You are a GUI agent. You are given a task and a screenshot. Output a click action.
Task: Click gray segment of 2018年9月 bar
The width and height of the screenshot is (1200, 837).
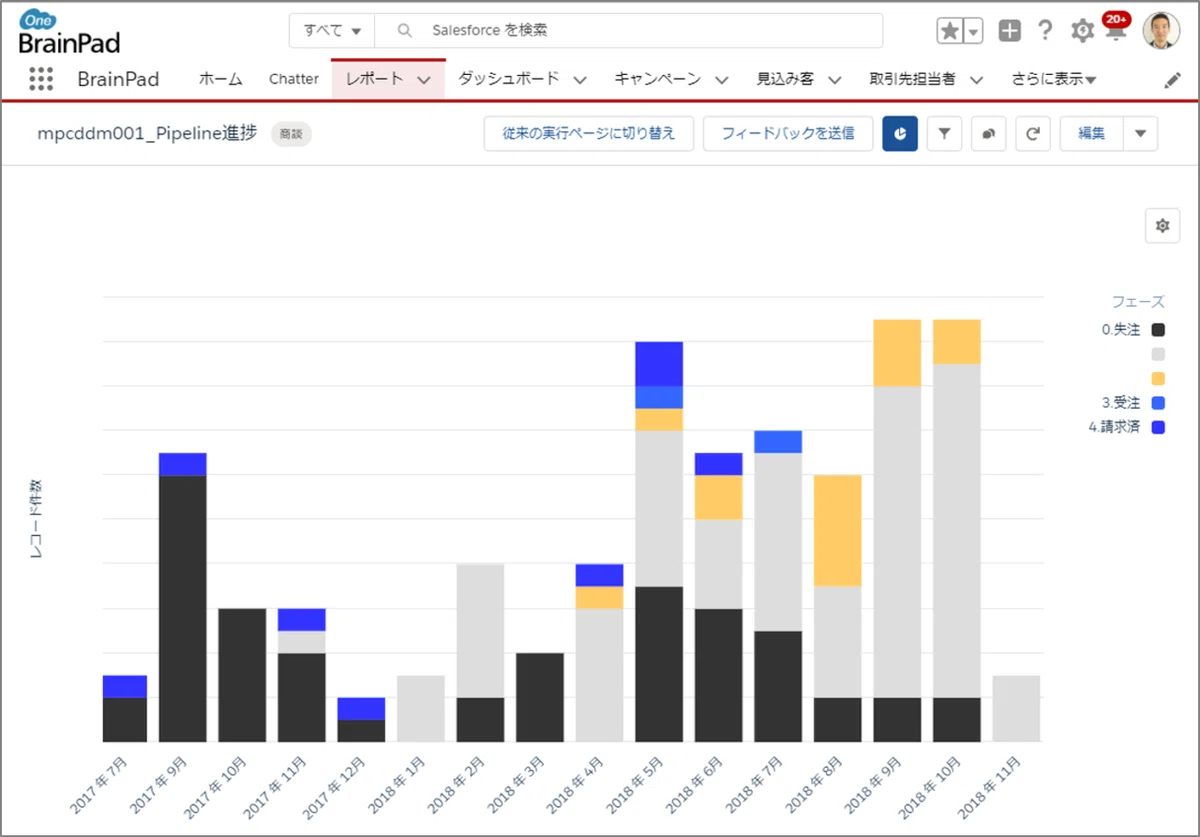click(x=897, y=542)
